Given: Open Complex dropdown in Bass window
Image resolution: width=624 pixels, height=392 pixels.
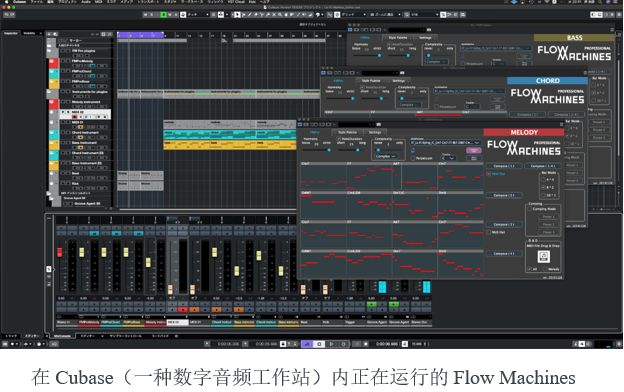Looking at the screenshot, I should [x=436, y=62].
